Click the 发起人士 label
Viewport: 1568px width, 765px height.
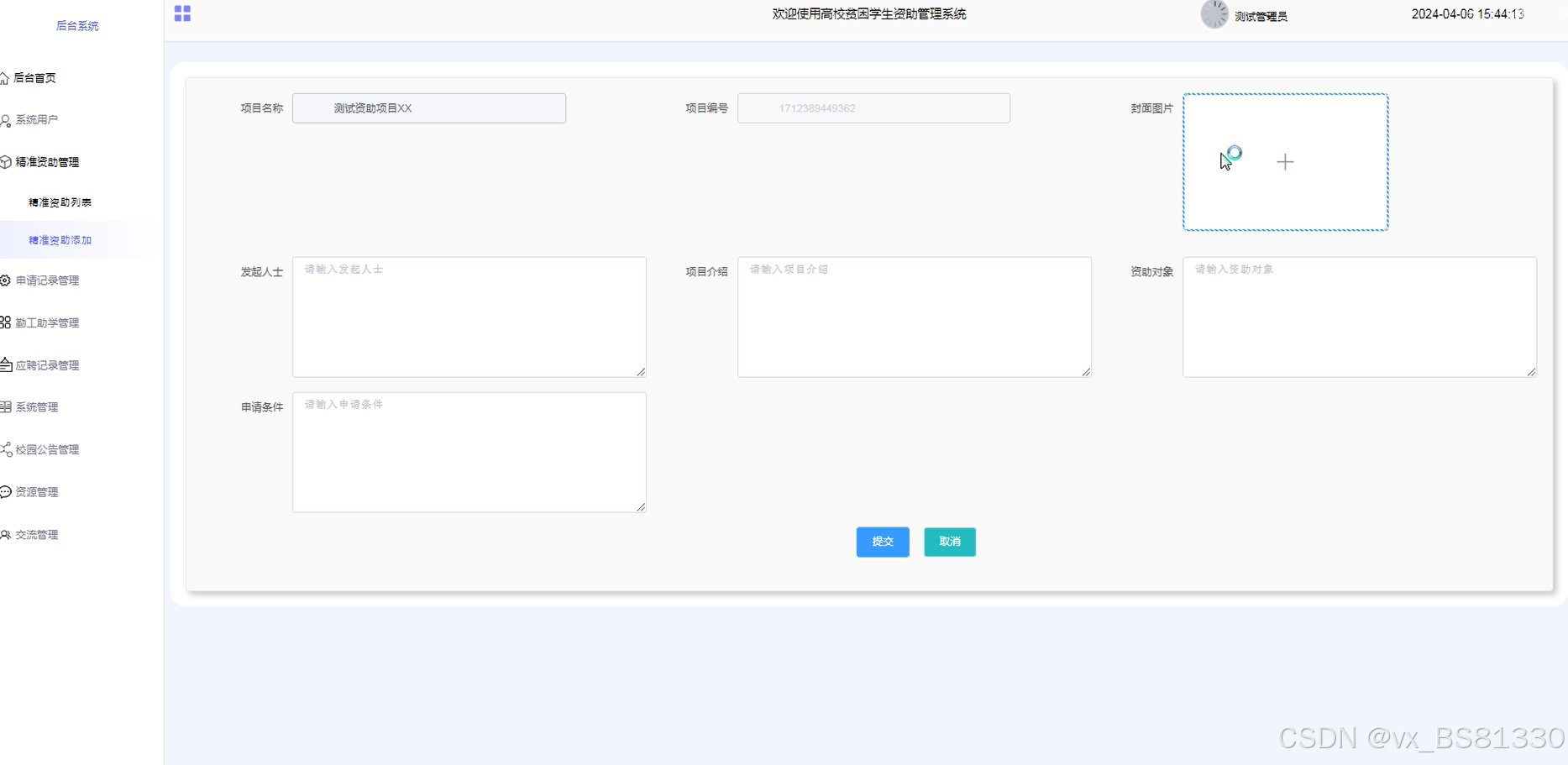click(x=262, y=272)
